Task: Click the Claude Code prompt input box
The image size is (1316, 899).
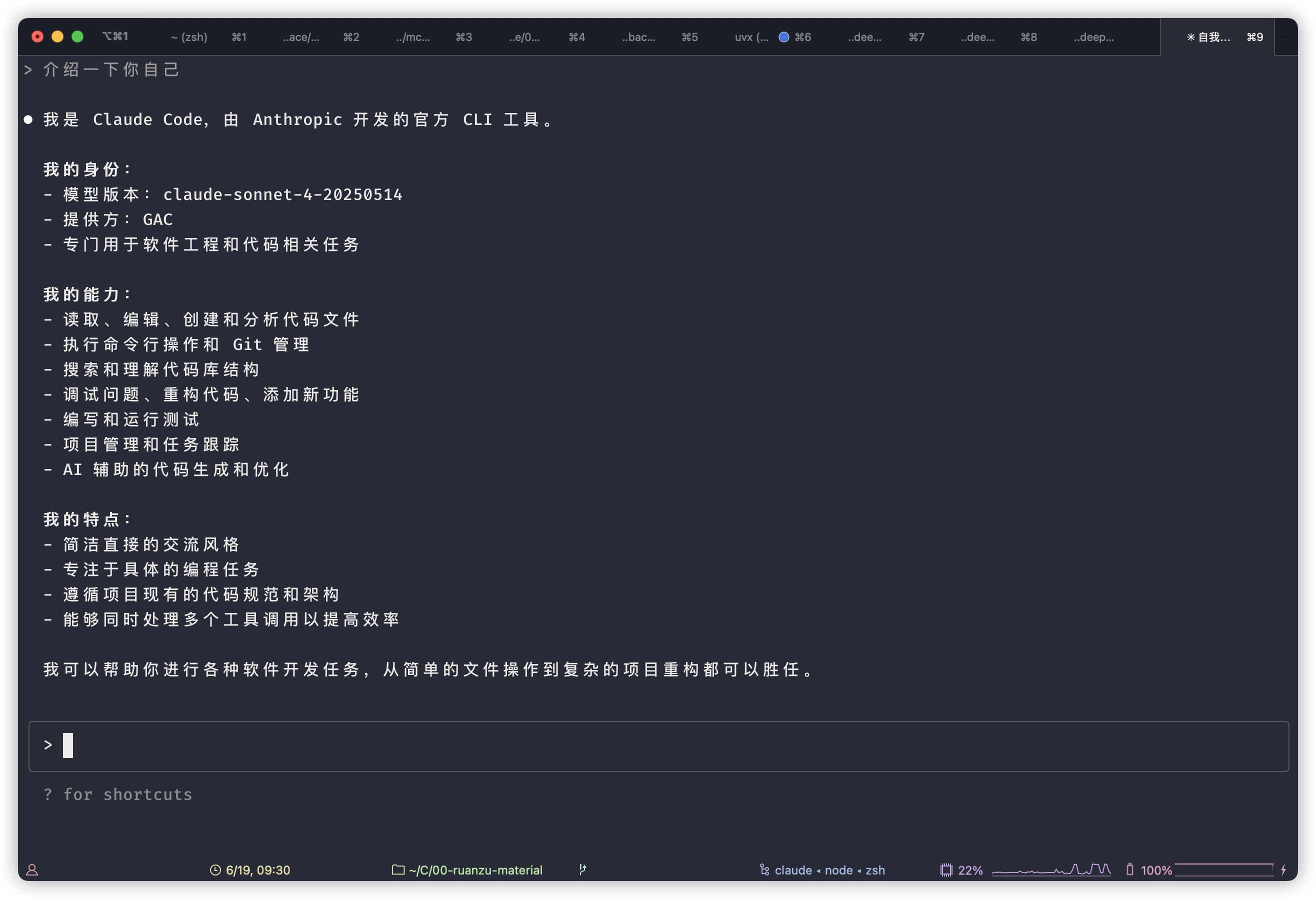Action: [x=658, y=746]
